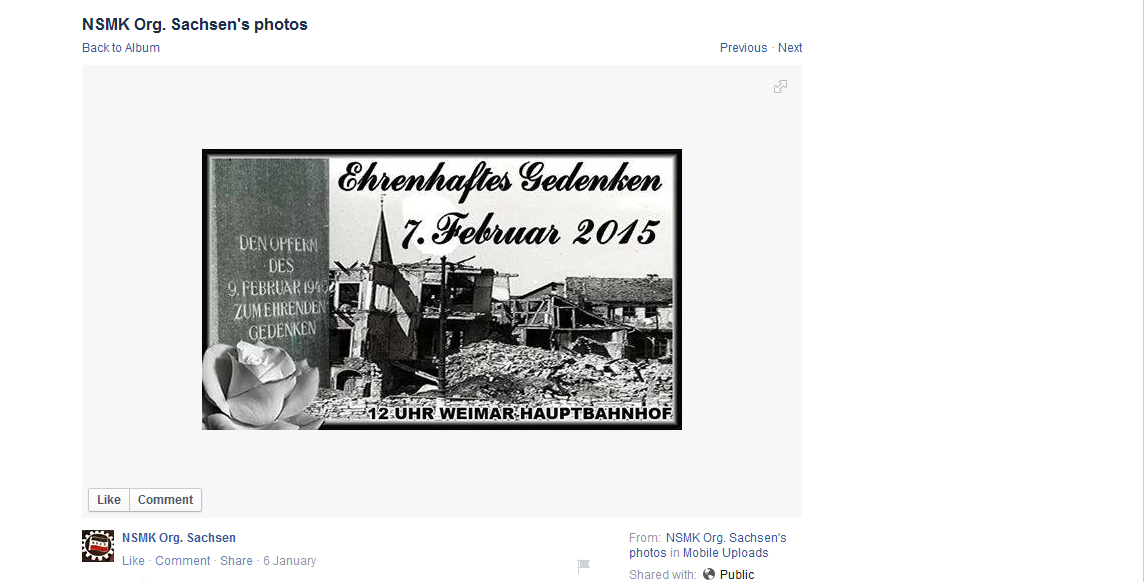Screen dimensions: 1144x582
Task: Open the Mobile Uploads album link
Action: pos(725,553)
